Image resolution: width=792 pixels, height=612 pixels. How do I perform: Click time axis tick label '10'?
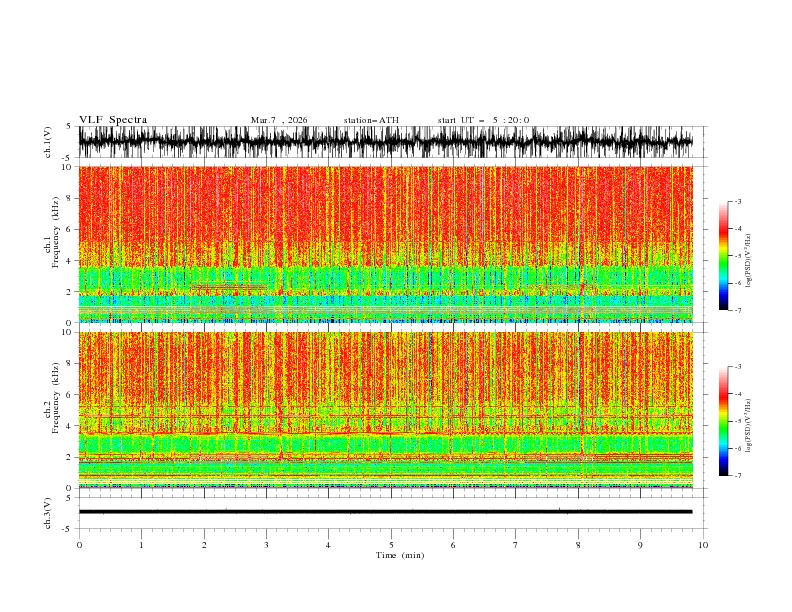click(x=703, y=545)
